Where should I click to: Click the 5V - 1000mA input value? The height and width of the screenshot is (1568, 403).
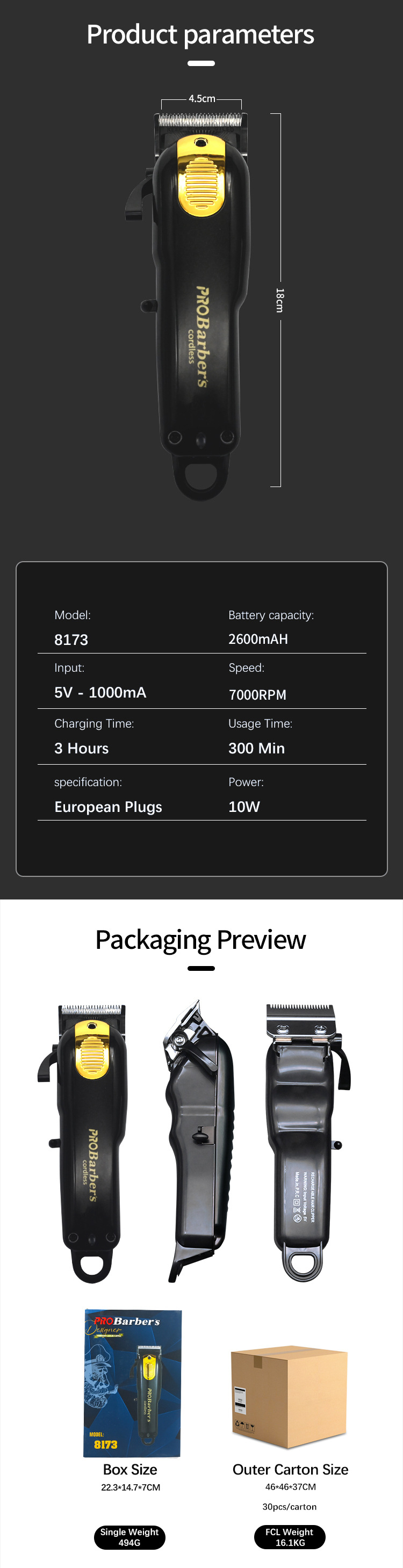tap(100, 693)
